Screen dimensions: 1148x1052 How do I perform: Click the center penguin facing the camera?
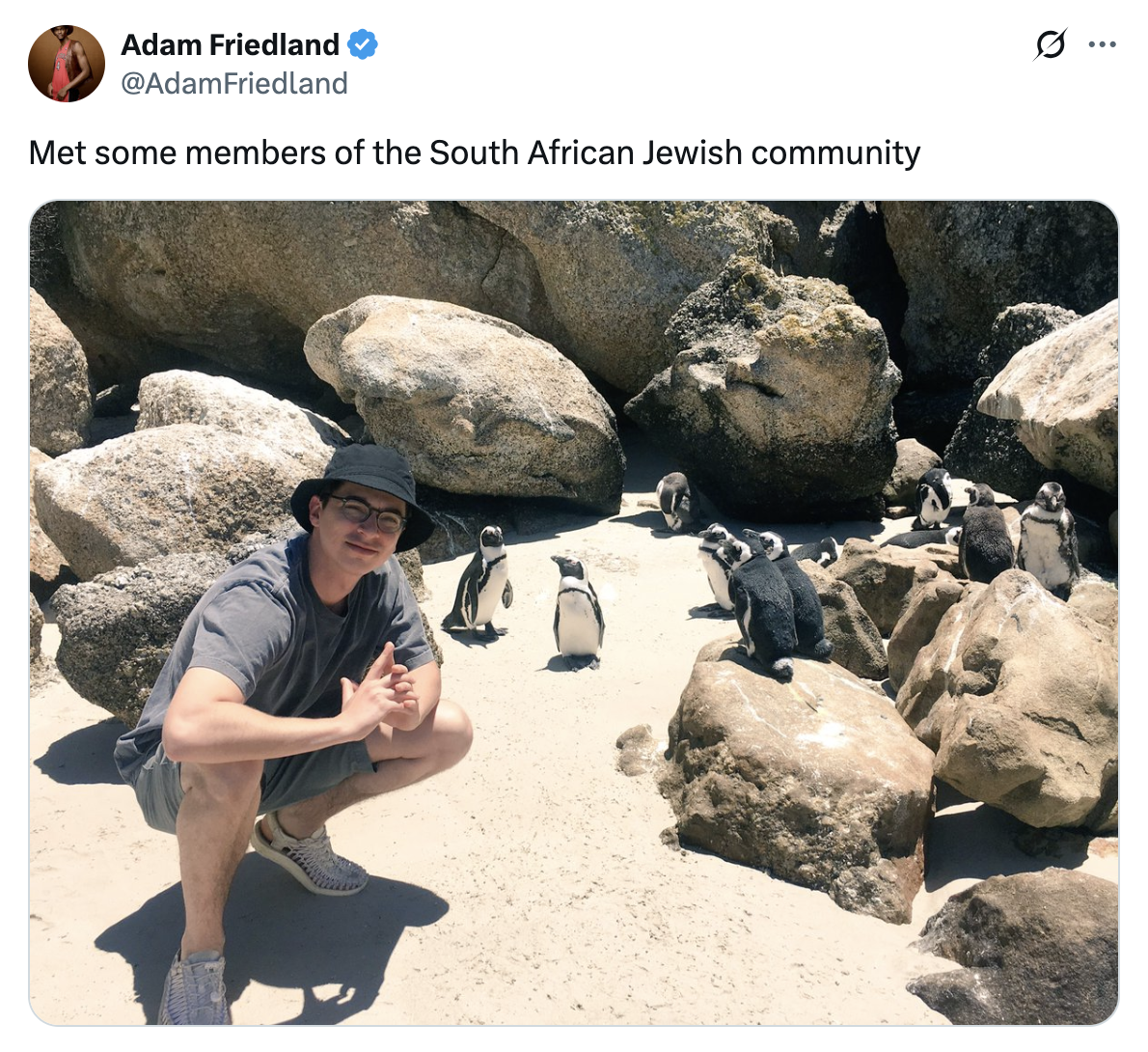[578, 612]
